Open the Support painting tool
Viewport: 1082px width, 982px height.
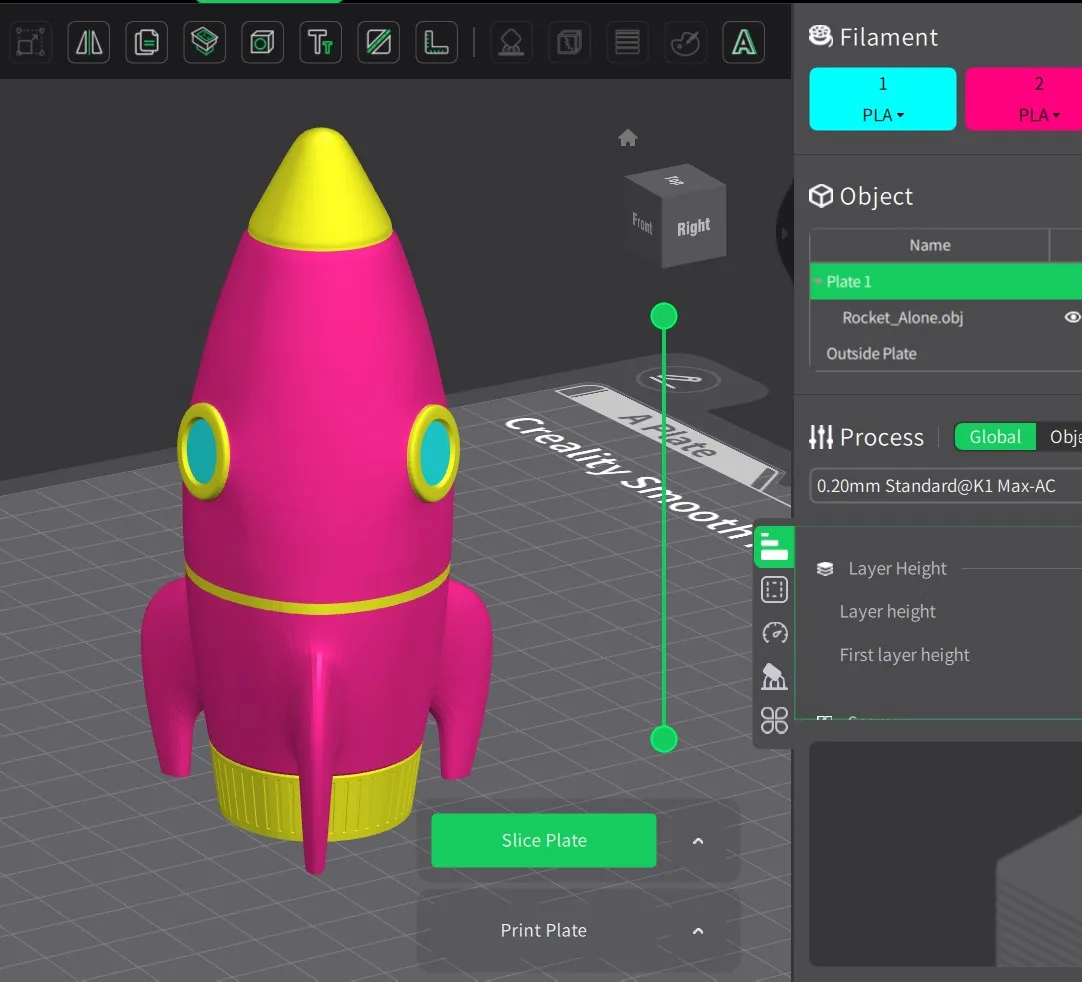coord(511,43)
